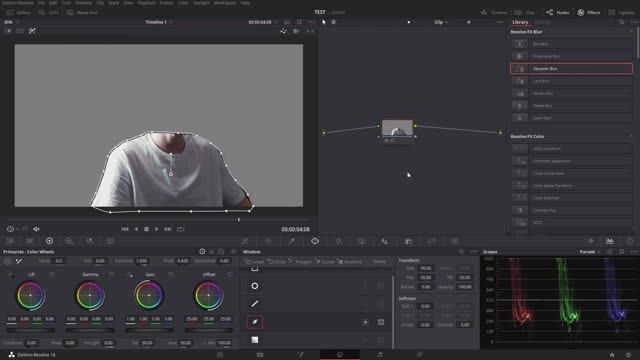The width and height of the screenshot is (640, 360).
Task: Open the Clip mode dropdown
Action: coord(440,22)
